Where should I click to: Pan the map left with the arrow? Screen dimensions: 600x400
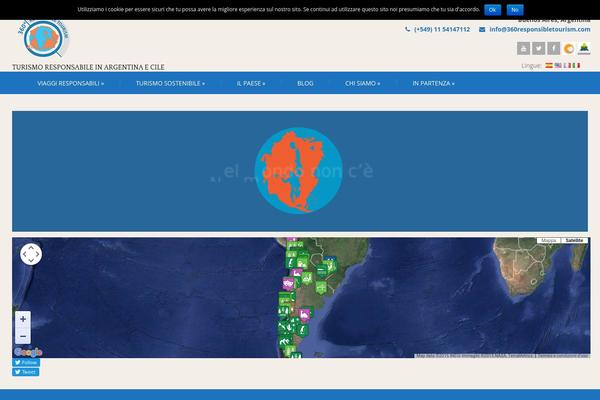(25, 254)
